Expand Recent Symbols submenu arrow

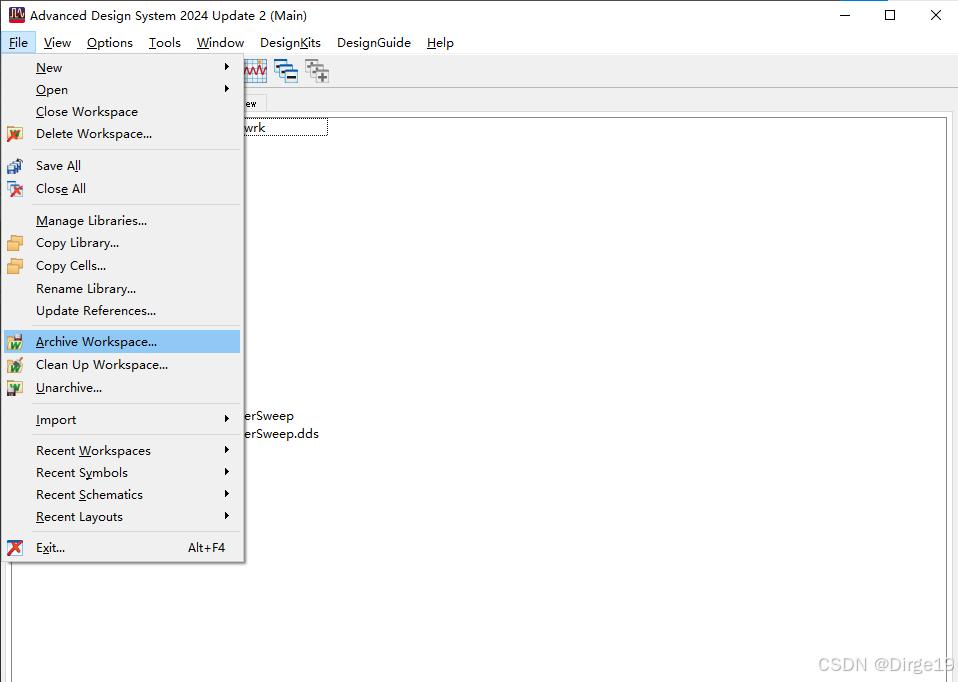227,472
